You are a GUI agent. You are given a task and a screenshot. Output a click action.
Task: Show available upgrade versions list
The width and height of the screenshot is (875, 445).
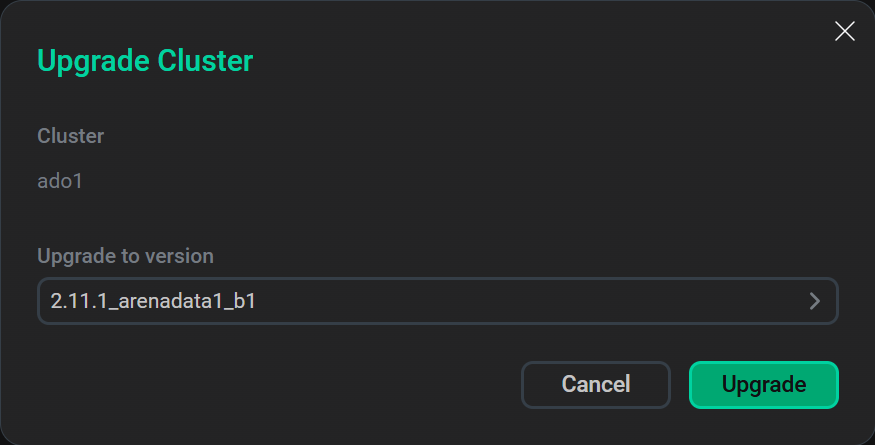pyautogui.click(x=437, y=301)
